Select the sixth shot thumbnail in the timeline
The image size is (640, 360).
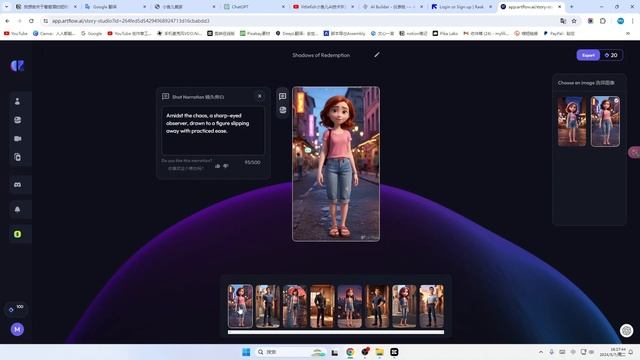tap(377, 306)
